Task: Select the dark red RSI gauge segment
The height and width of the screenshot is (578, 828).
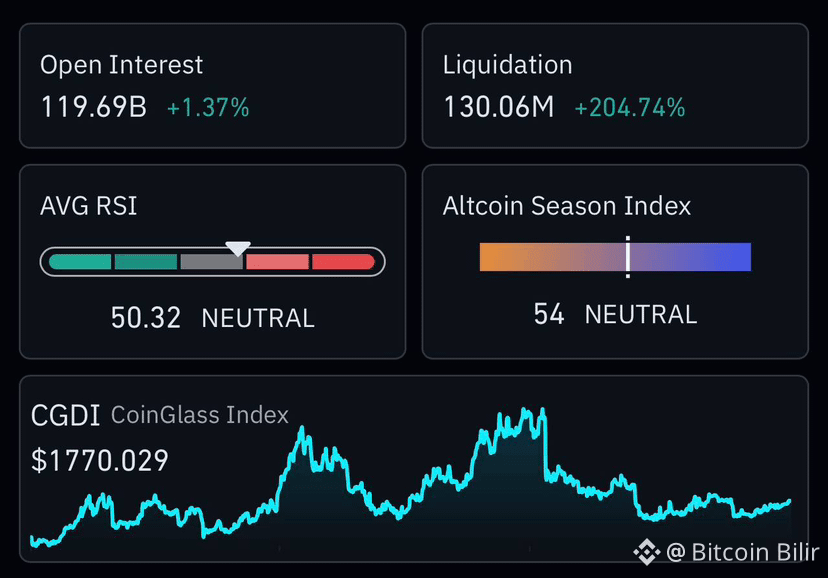Action: point(343,262)
